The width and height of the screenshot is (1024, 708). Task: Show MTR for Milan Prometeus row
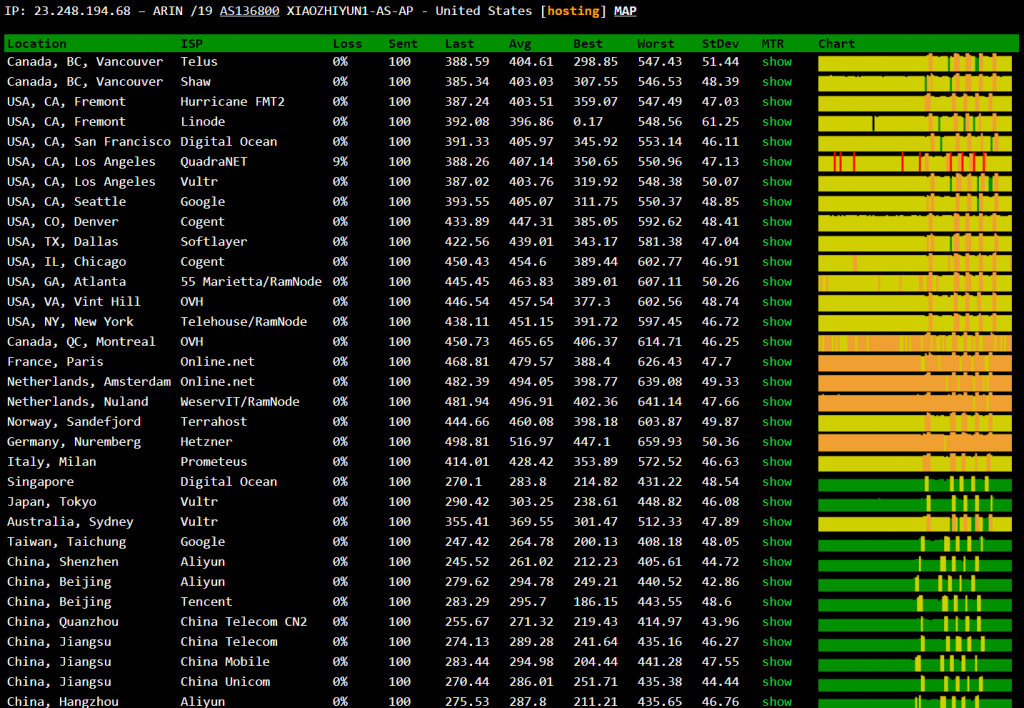pos(776,462)
